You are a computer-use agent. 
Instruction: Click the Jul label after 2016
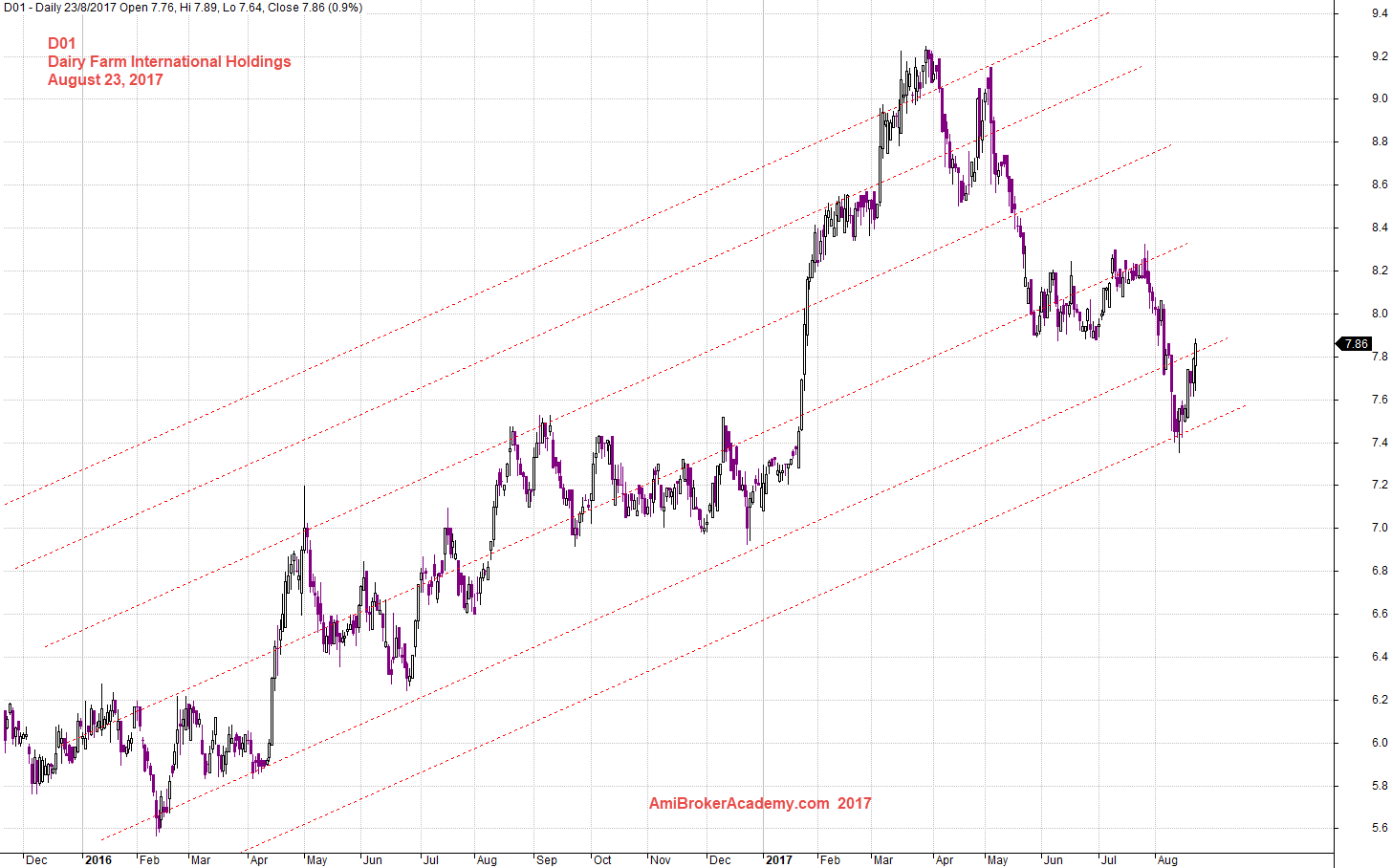point(430,860)
